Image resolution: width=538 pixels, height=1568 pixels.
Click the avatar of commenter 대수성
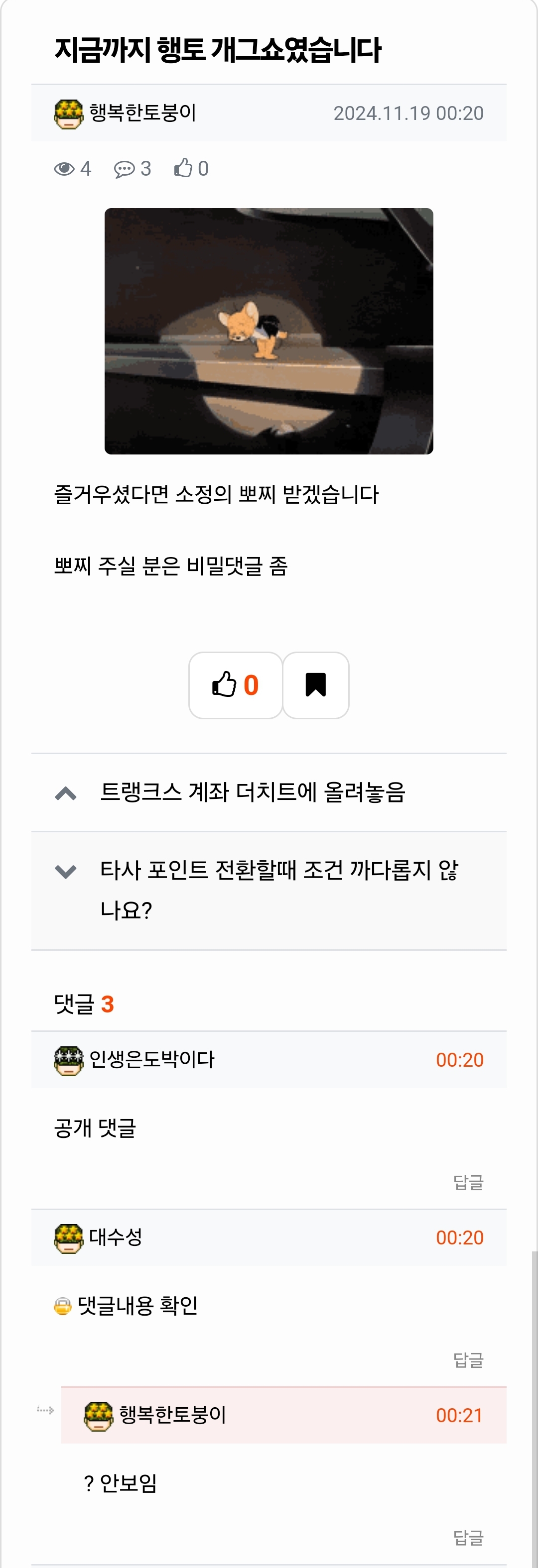[68, 1238]
